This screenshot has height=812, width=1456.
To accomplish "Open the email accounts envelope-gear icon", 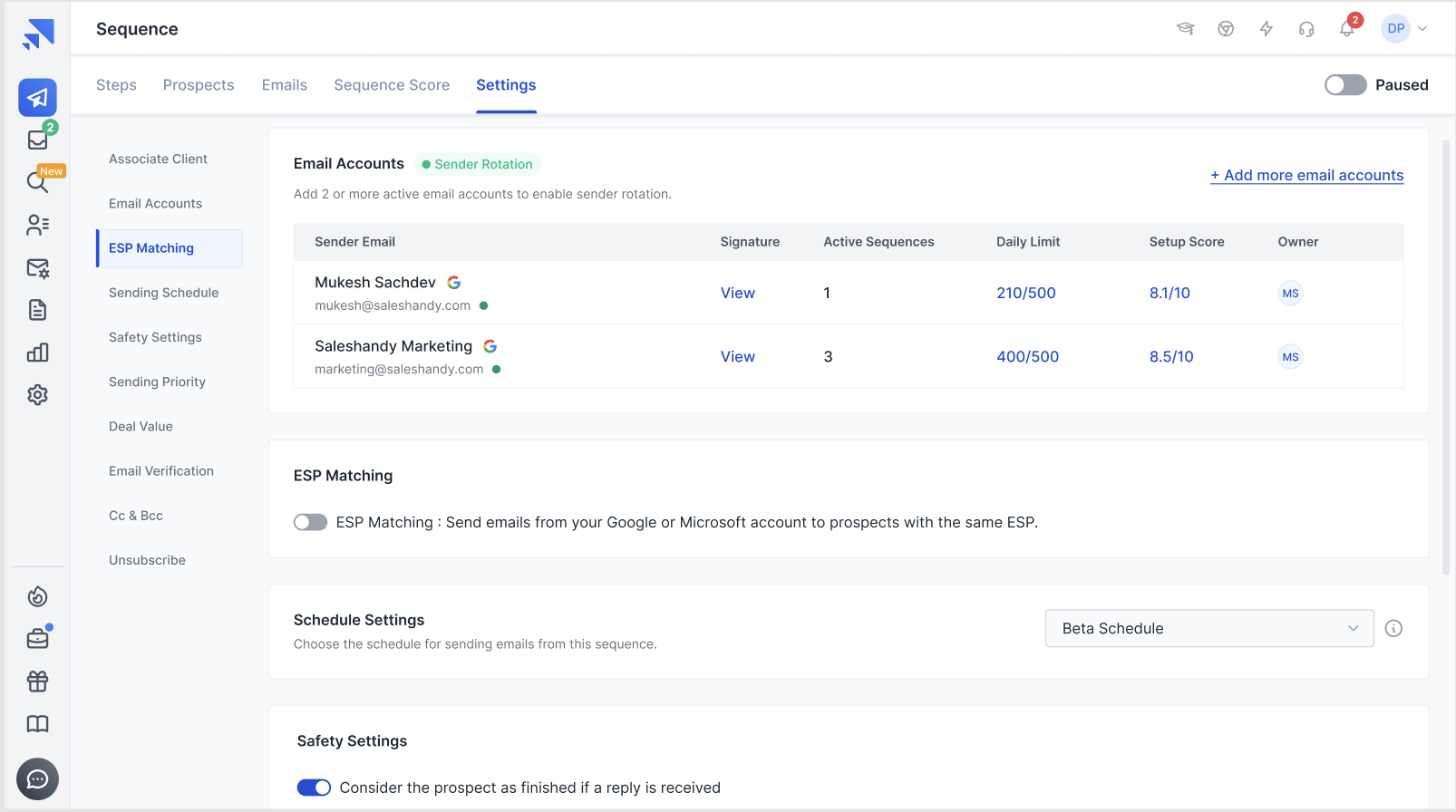I will tap(37, 267).
